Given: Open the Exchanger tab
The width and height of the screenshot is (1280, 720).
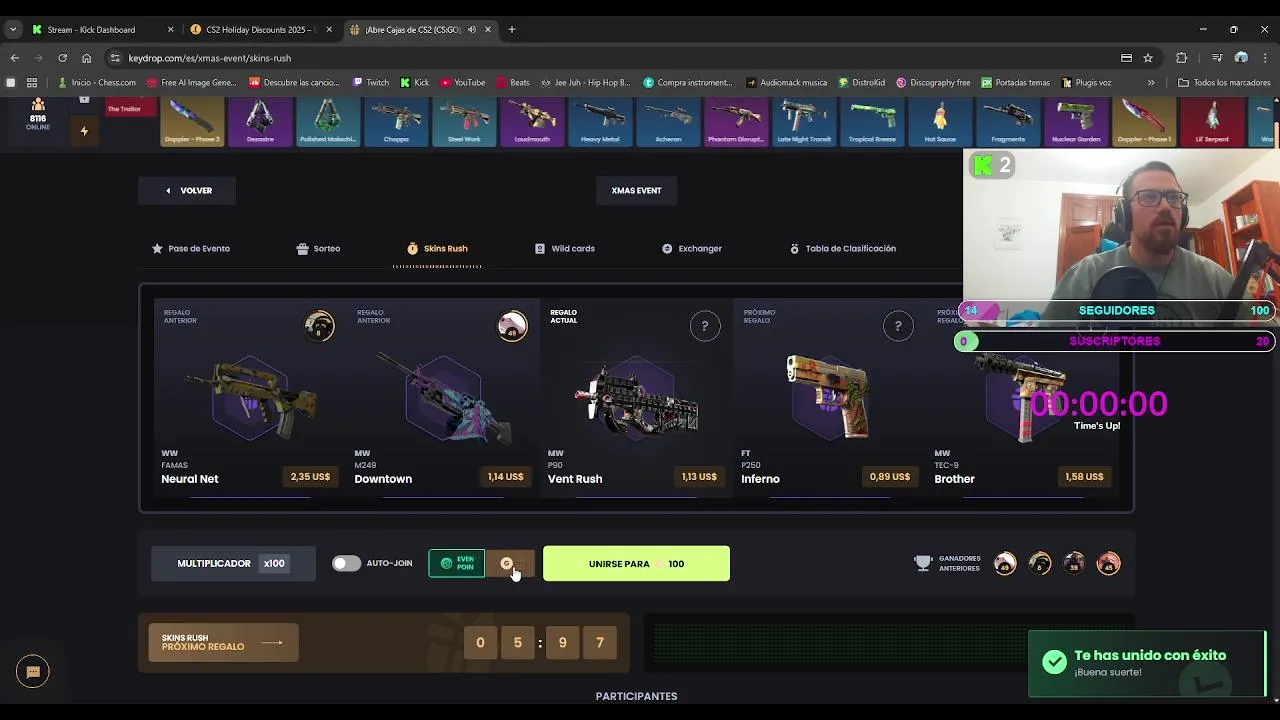Looking at the screenshot, I should click(x=691, y=248).
